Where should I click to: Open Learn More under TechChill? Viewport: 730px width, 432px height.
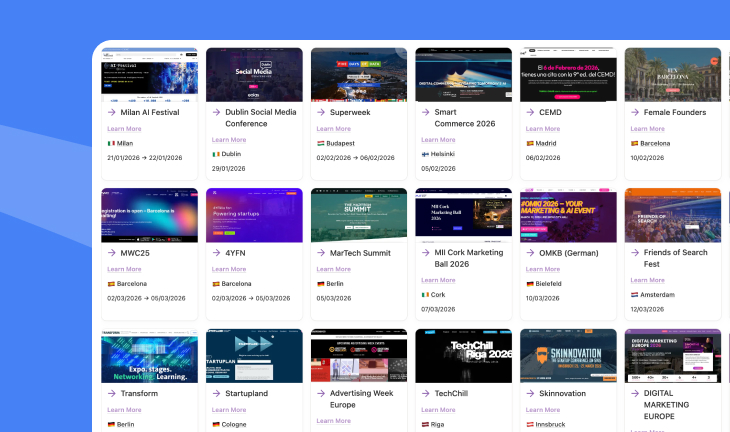click(x=438, y=410)
